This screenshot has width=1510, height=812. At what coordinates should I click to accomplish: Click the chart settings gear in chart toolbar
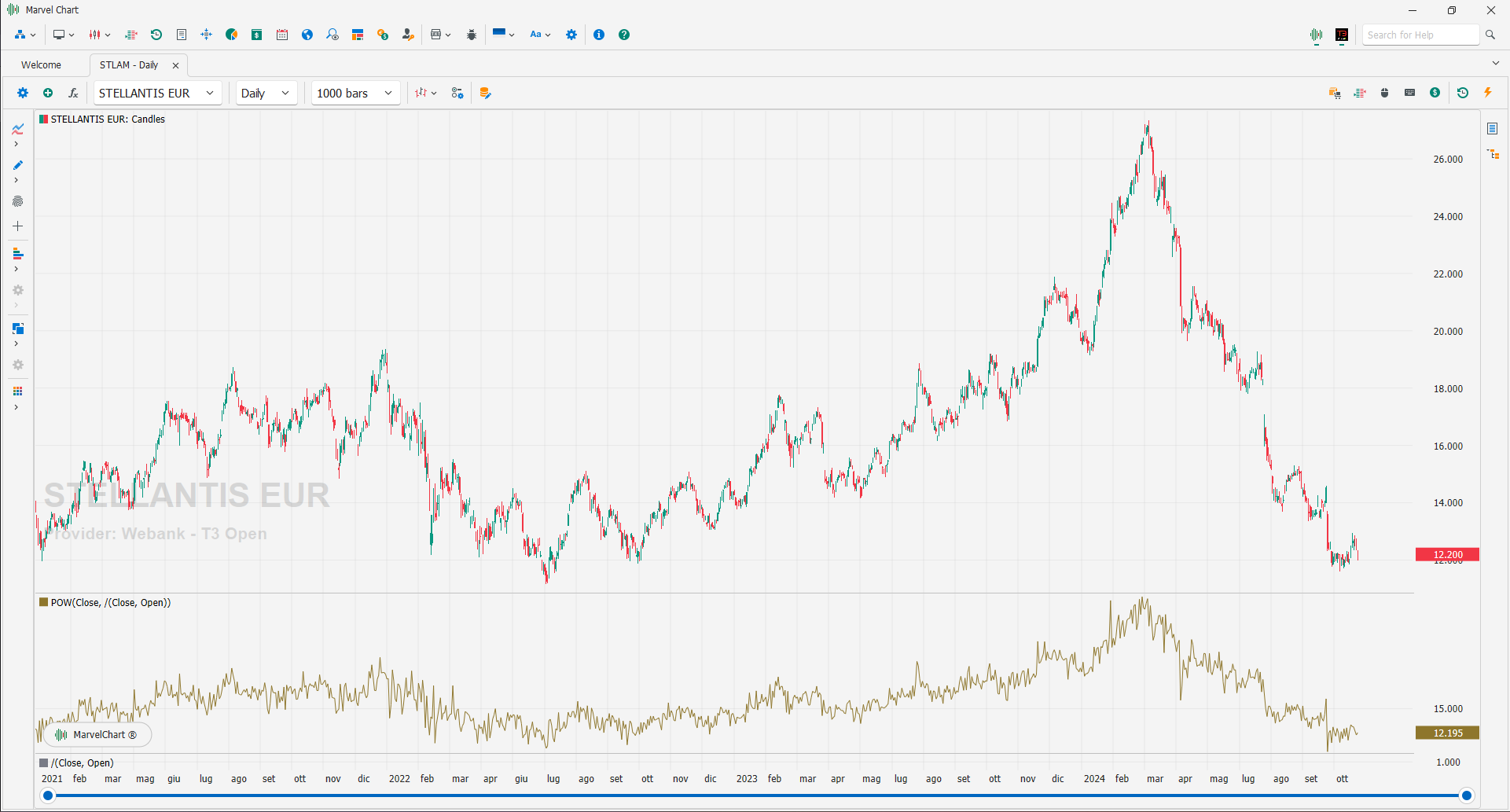tap(23, 93)
